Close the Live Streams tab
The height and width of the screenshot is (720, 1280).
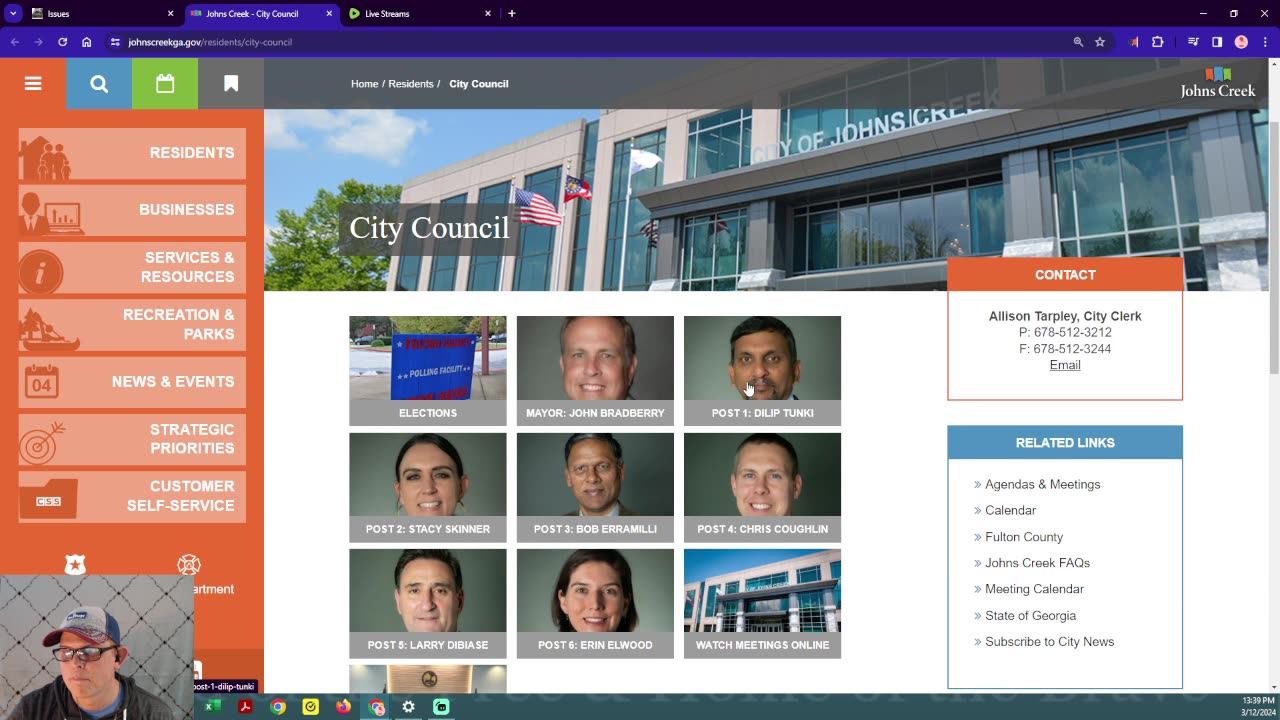click(488, 14)
